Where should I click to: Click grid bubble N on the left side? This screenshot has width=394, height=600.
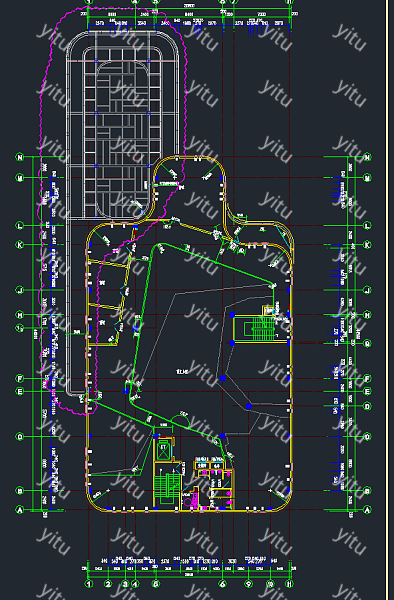(20, 157)
